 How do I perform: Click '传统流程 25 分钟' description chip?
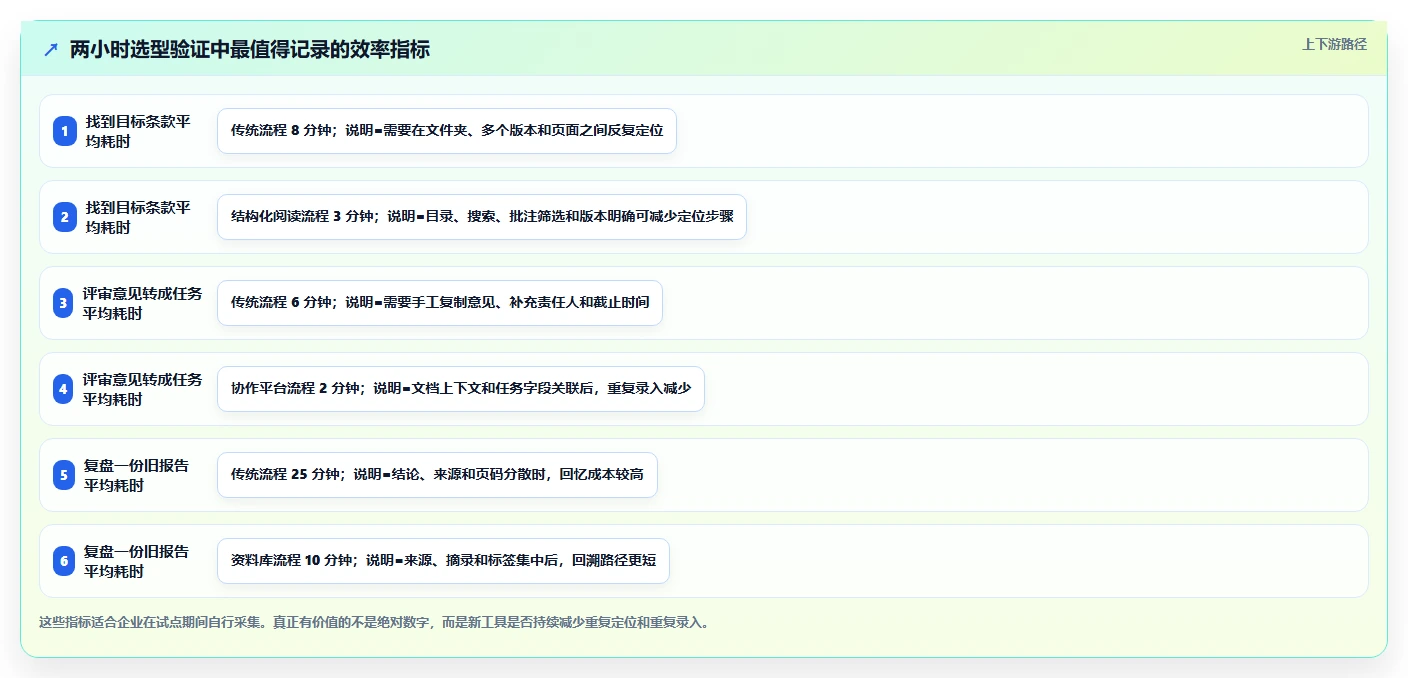[437, 475]
